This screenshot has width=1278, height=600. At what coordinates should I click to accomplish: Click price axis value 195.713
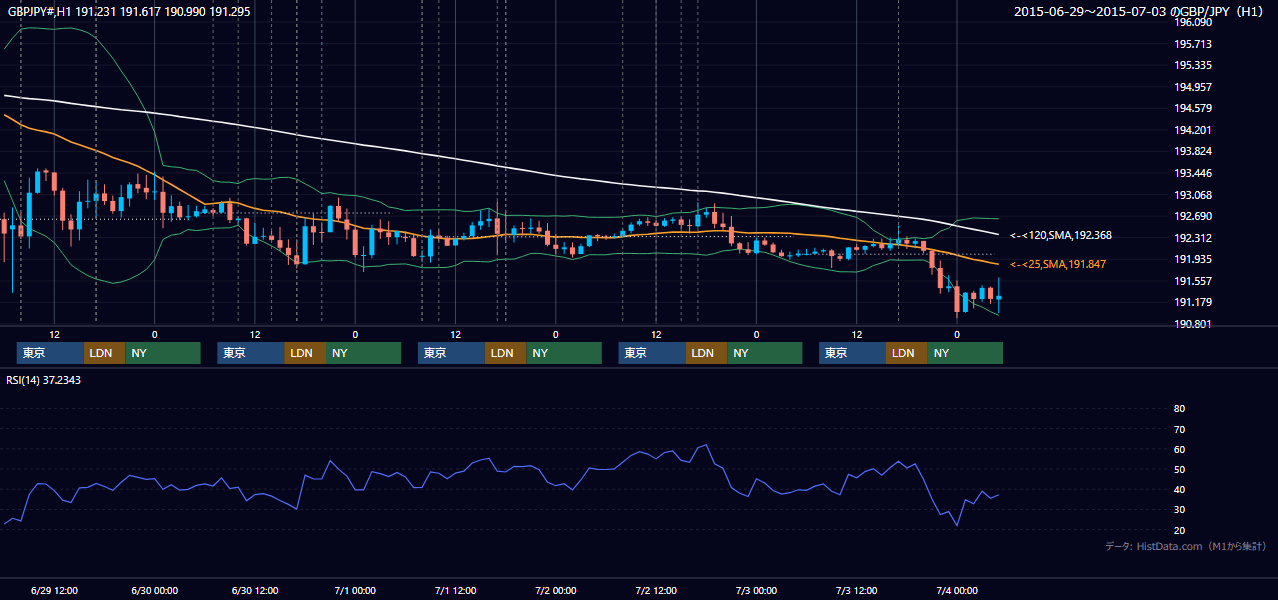(x=1193, y=44)
